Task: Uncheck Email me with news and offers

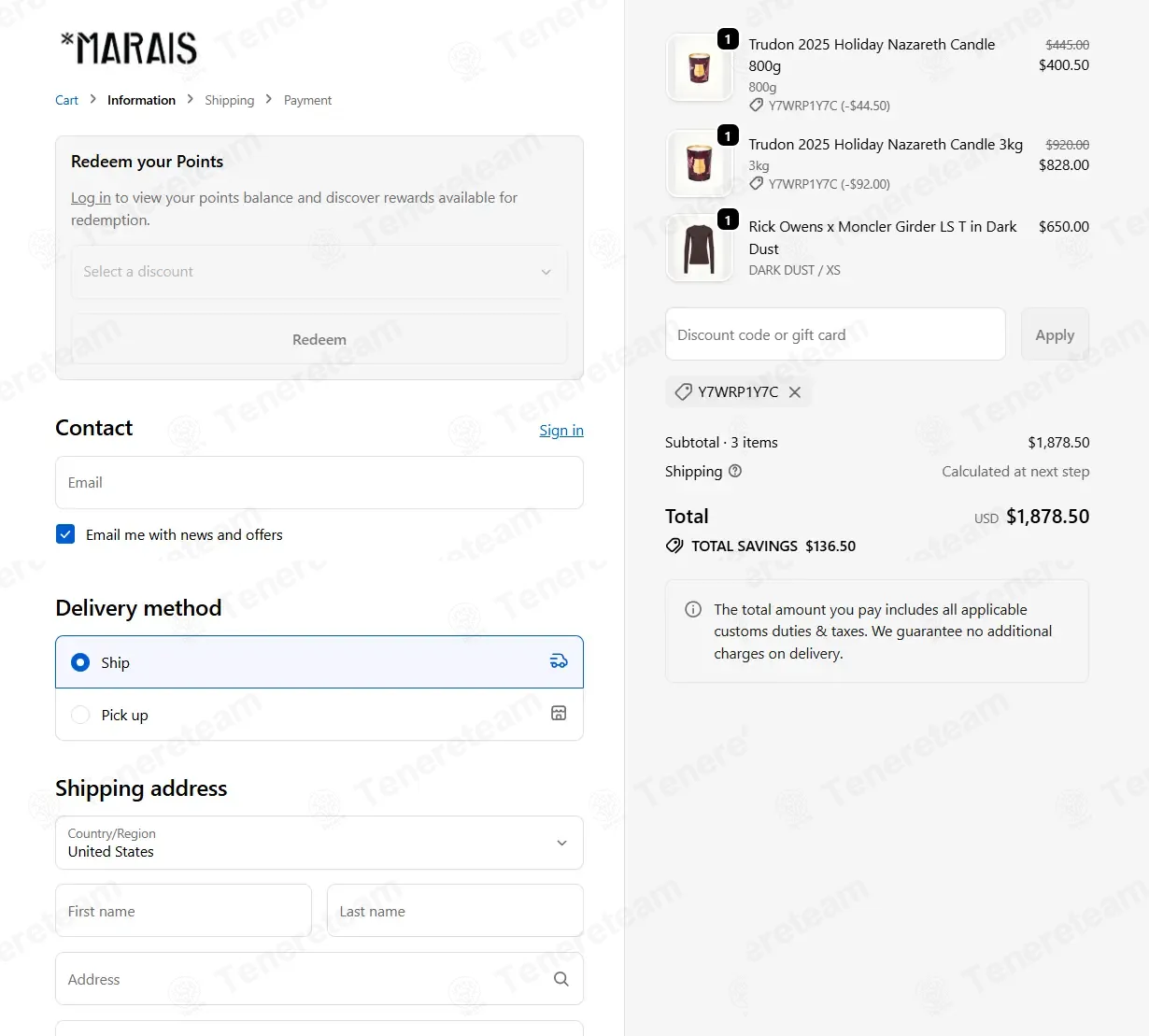Action: (x=65, y=534)
